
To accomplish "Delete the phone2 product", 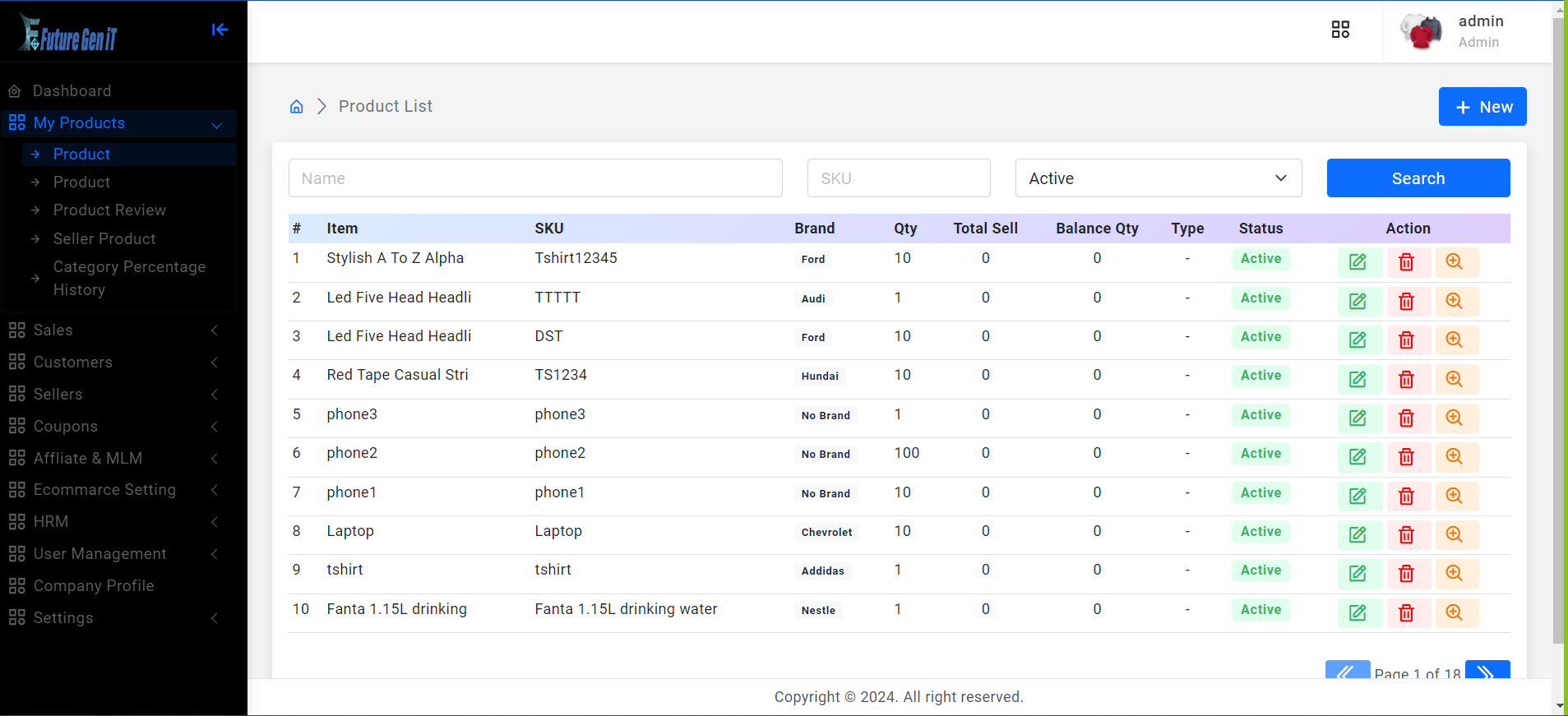I will pos(1406,457).
